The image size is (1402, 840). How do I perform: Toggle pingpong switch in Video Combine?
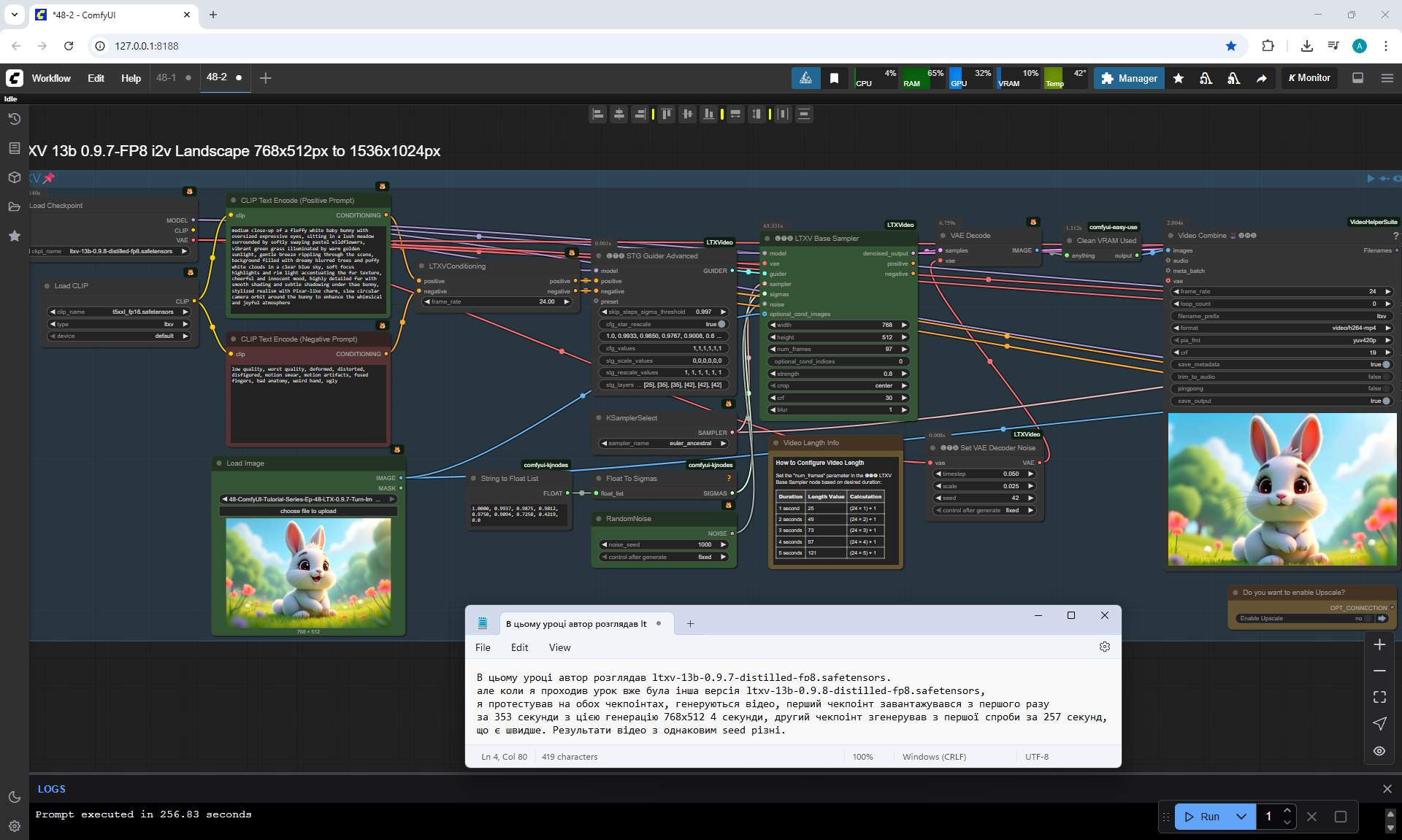coord(1385,388)
